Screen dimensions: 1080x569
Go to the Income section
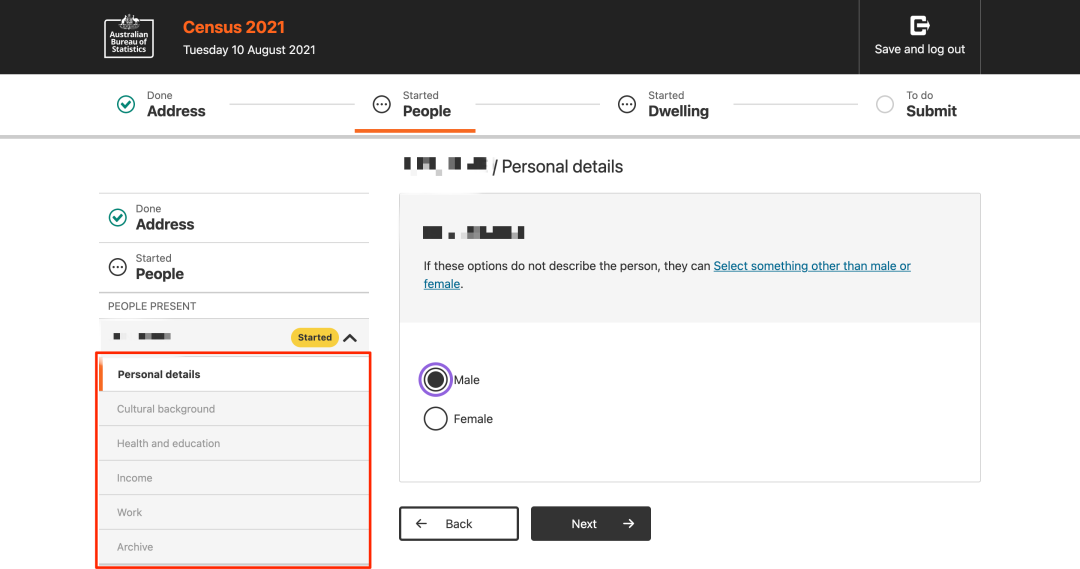(x=135, y=478)
